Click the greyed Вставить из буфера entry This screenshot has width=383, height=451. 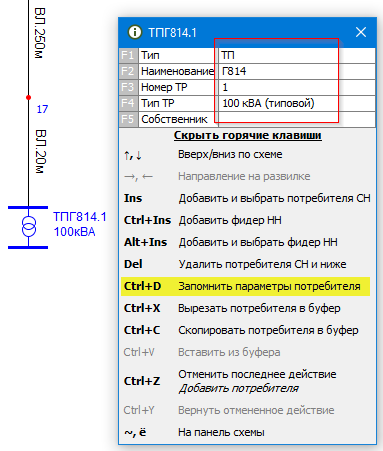(229, 352)
